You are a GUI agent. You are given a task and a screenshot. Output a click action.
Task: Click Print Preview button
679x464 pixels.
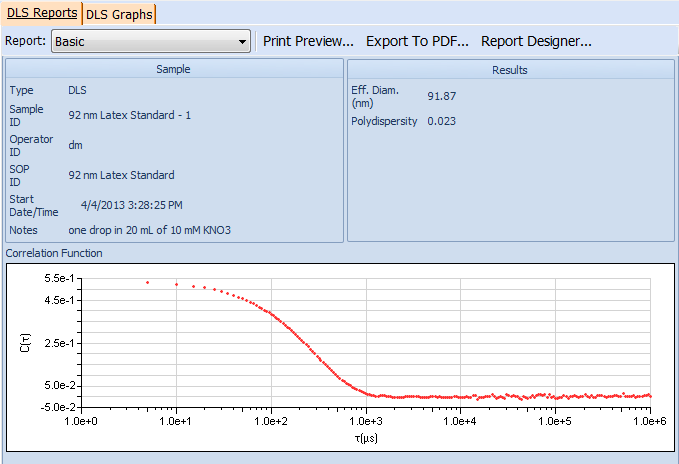click(x=308, y=42)
